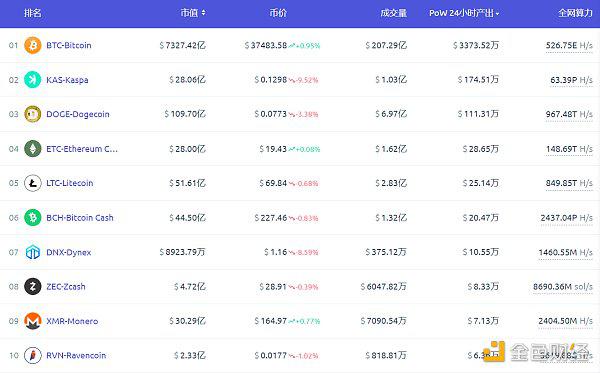This screenshot has width=600, height=373.
Task: Click the Dogecoin Shiba coin icon
Action: [x=33, y=114]
